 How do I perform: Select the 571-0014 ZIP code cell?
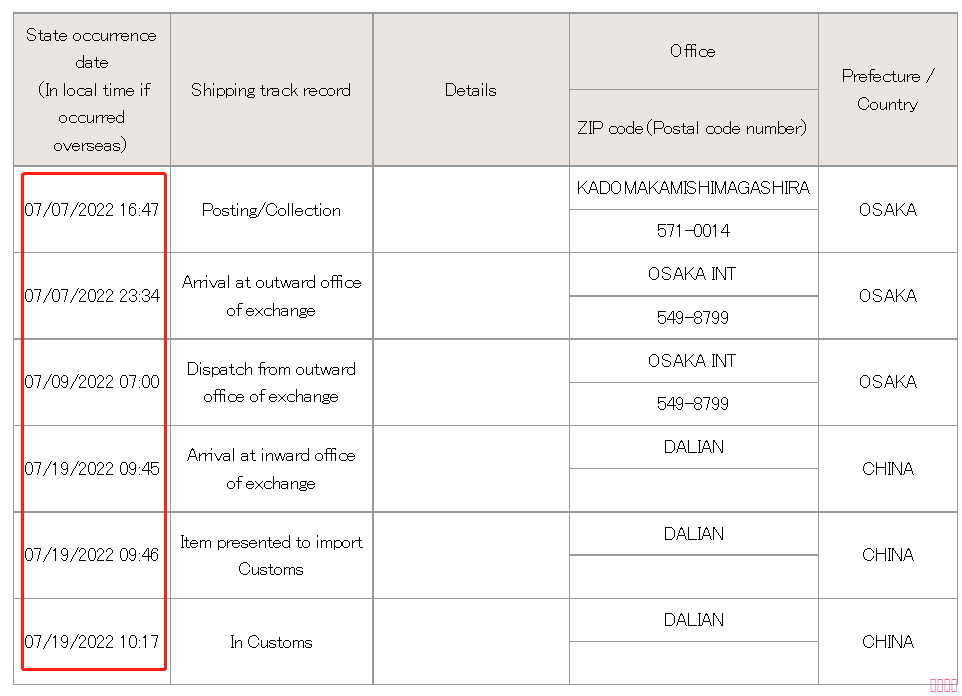693,231
